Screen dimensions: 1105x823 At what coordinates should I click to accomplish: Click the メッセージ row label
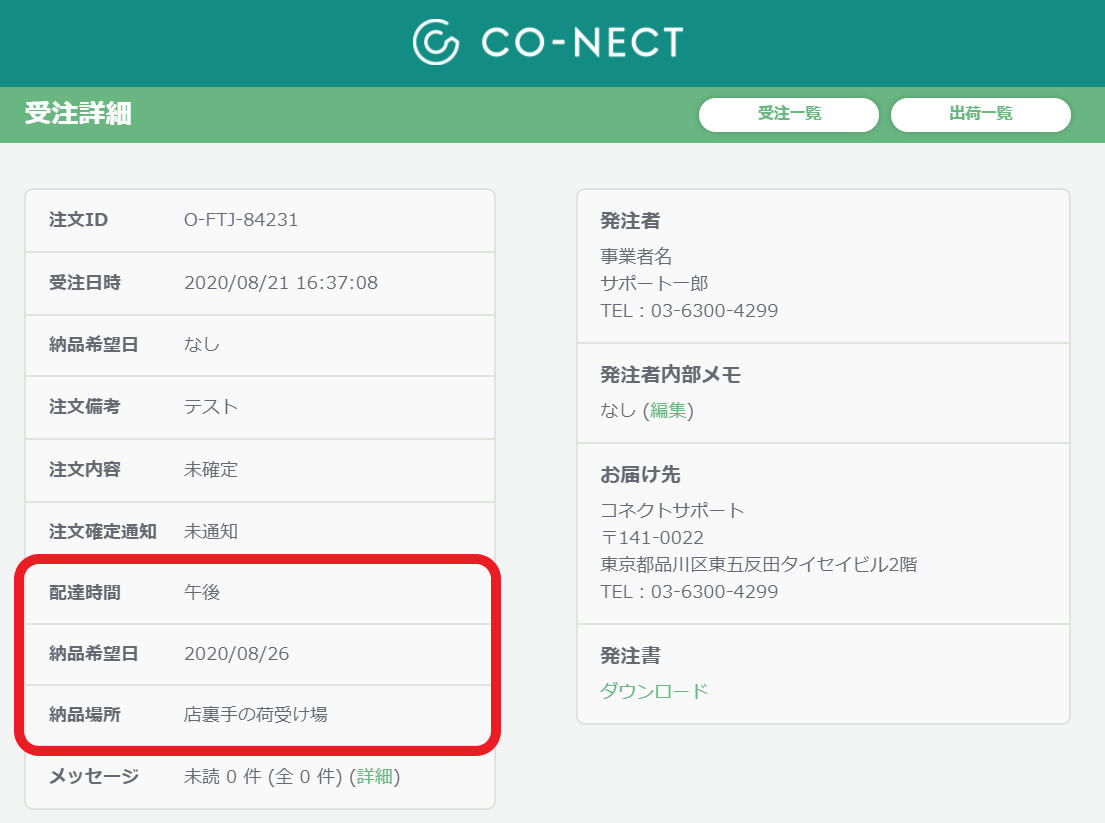[94, 776]
